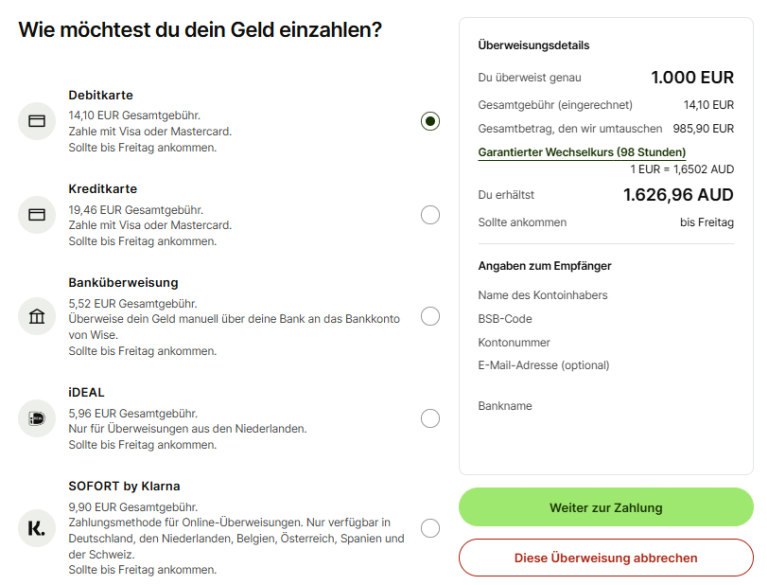Select the Debitkarte radio button
The image size is (767, 585).
430,121
